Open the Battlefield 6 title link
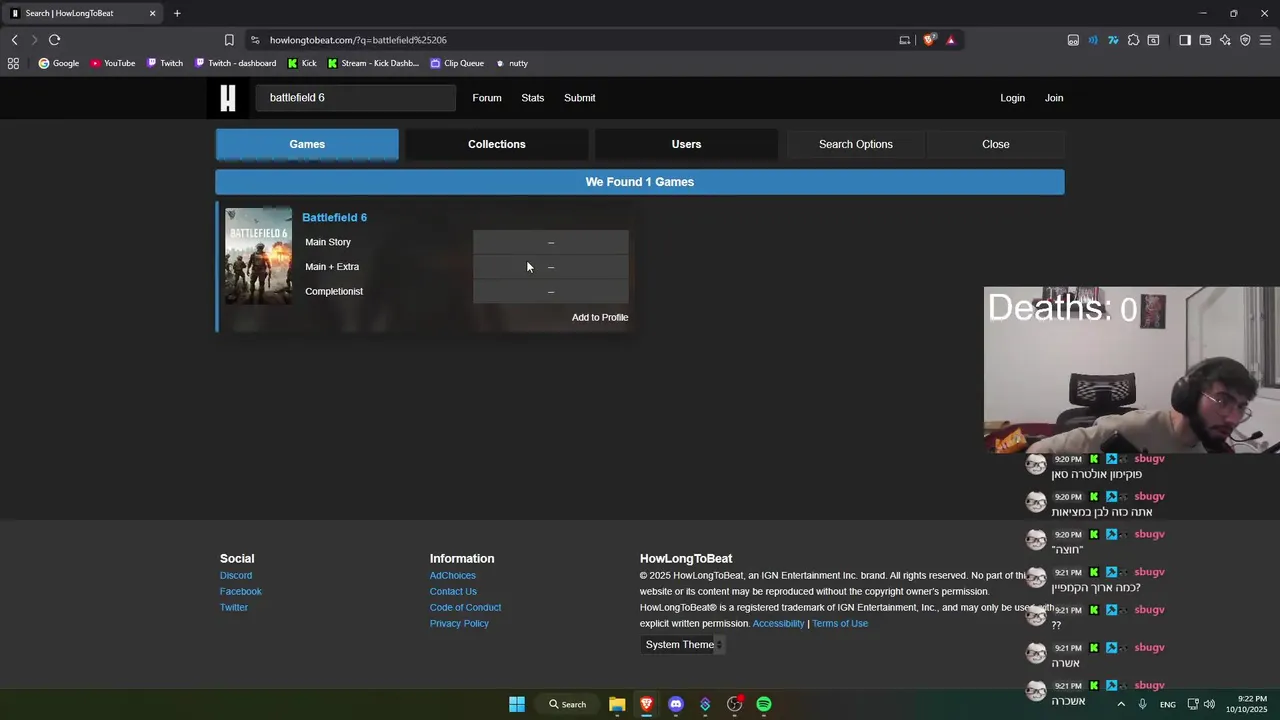This screenshot has width=1280, height=720. [334, 218]
